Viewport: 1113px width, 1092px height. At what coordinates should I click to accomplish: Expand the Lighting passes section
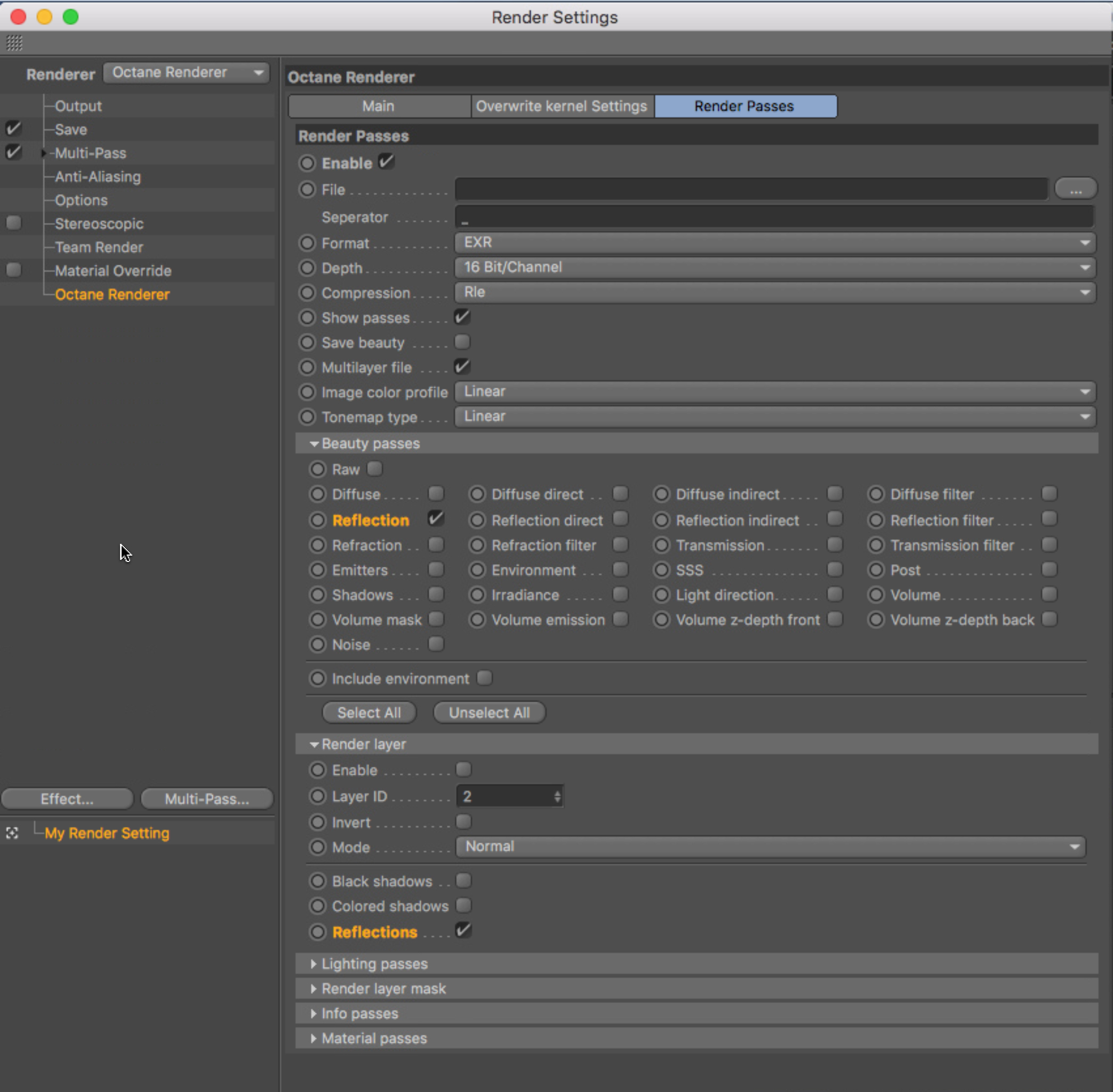pos(314,964)
